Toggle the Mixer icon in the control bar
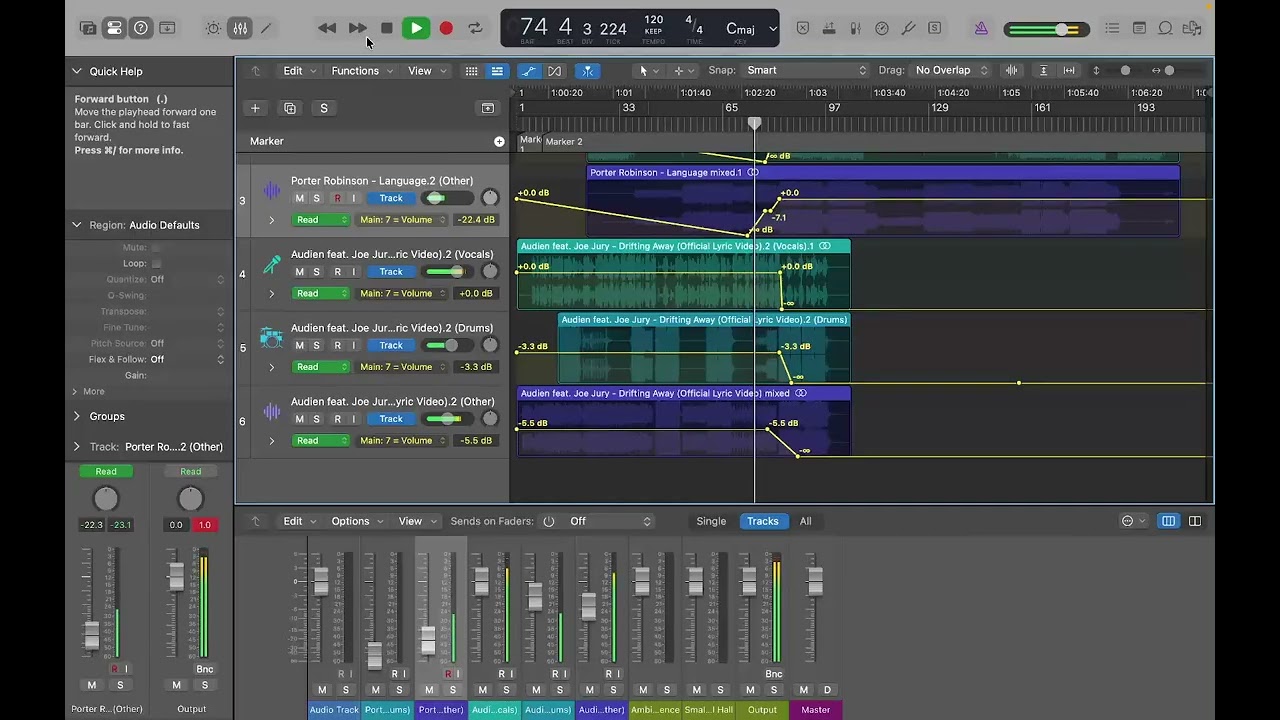 [240, 28]
